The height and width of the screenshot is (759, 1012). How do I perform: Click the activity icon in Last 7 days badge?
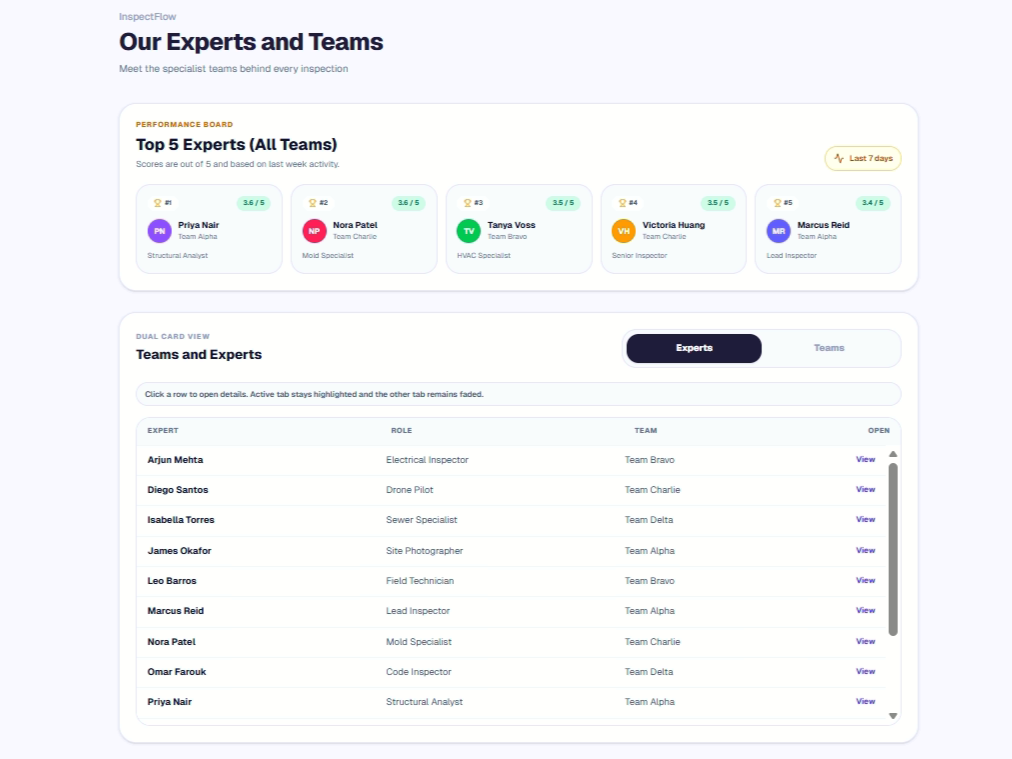[839, 158]
